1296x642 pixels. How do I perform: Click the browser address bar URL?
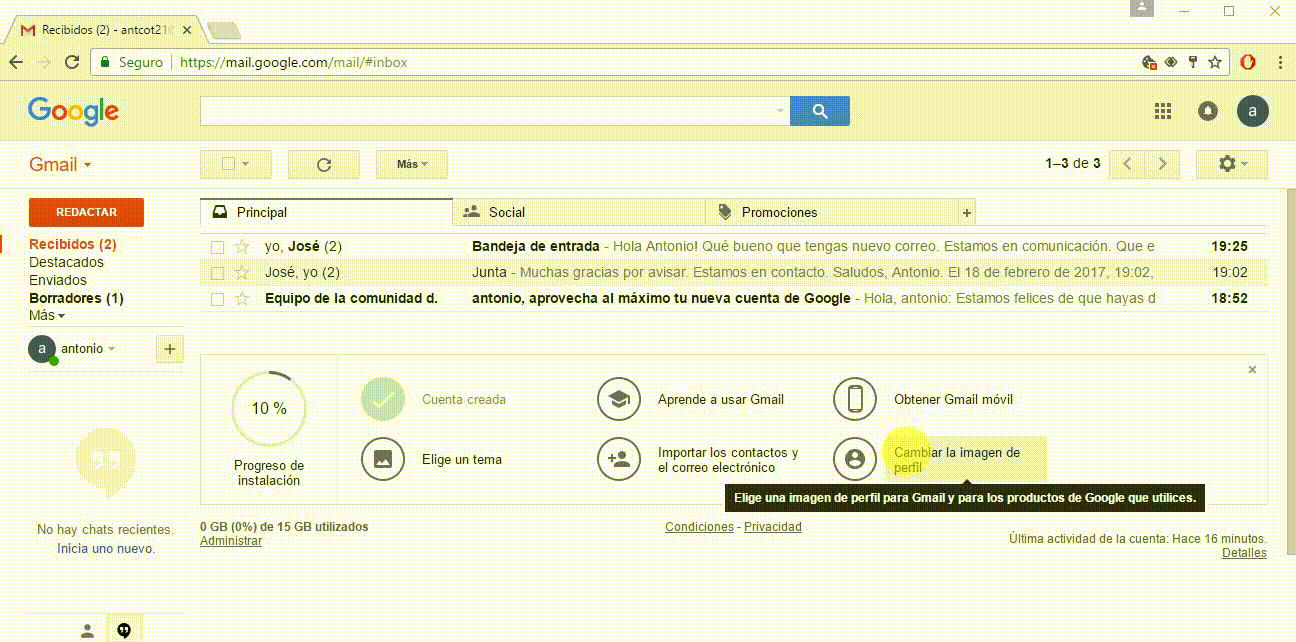(294, 62)
